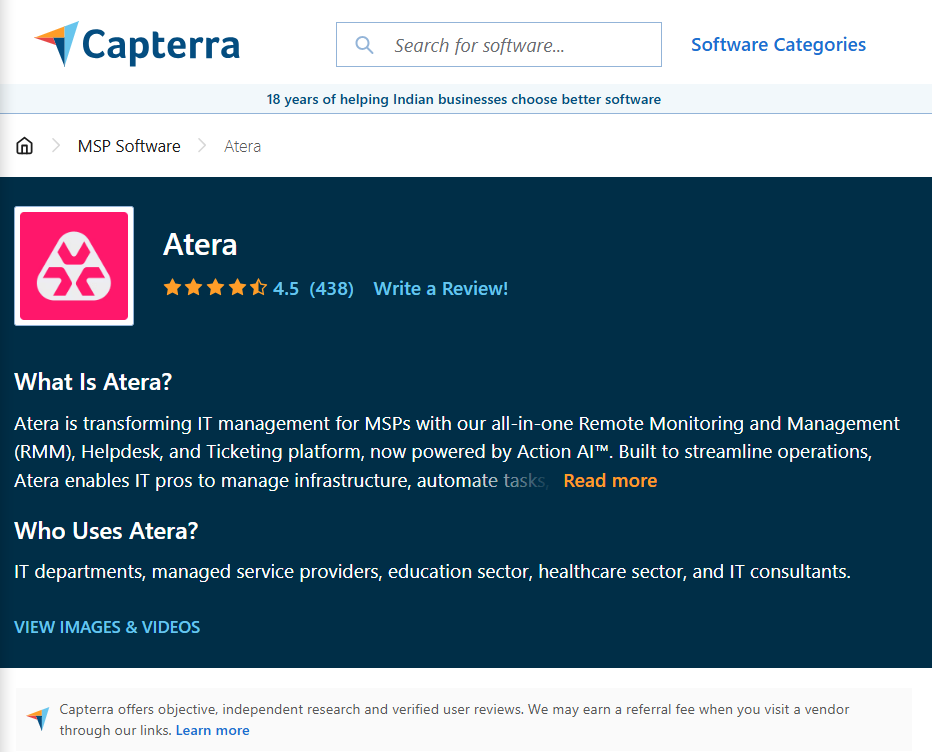The width and height of the screenshot is (932, 752).
Task: Click the star rating icons
Action: pos(215,288)
